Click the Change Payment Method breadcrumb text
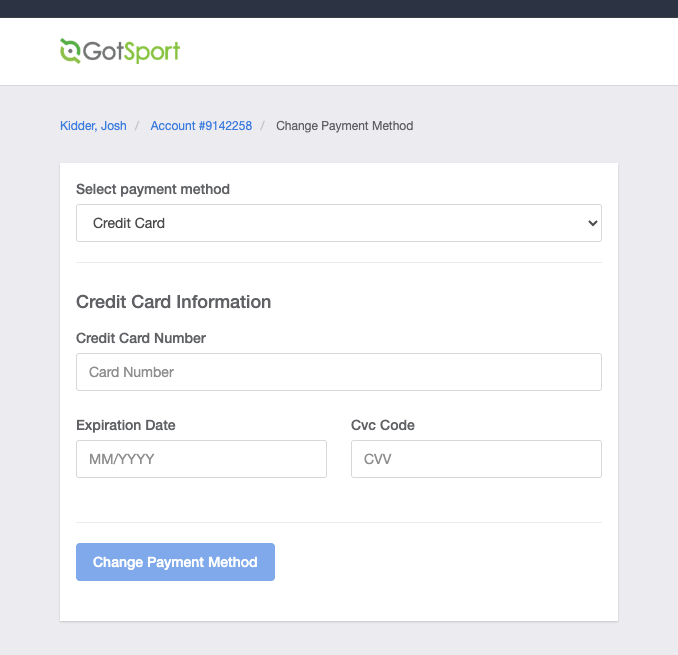Image resolution: width=678 pixels, height=655 pixels. tap(344, 126)
